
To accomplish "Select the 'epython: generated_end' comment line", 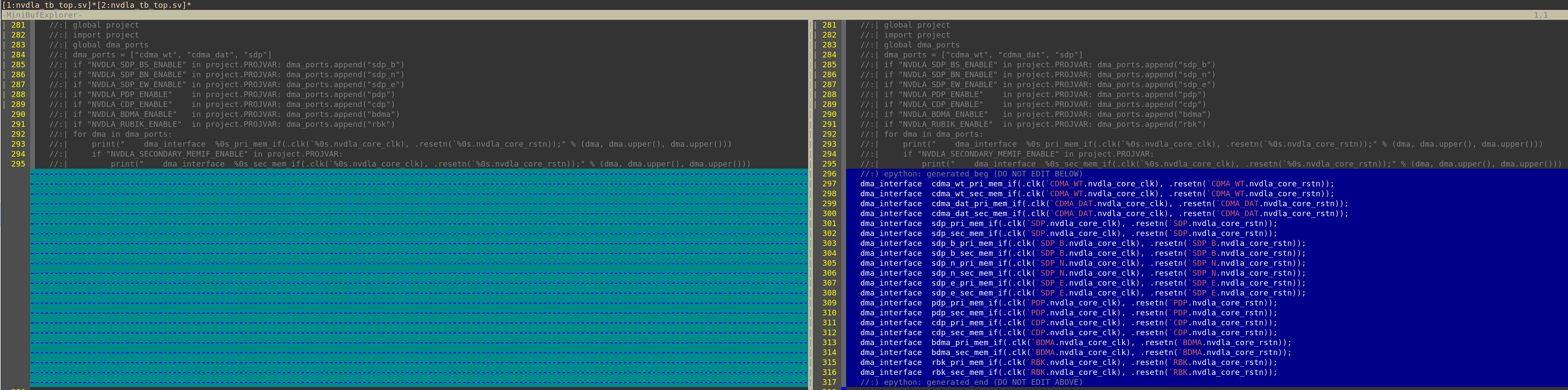I will point(968,382).
